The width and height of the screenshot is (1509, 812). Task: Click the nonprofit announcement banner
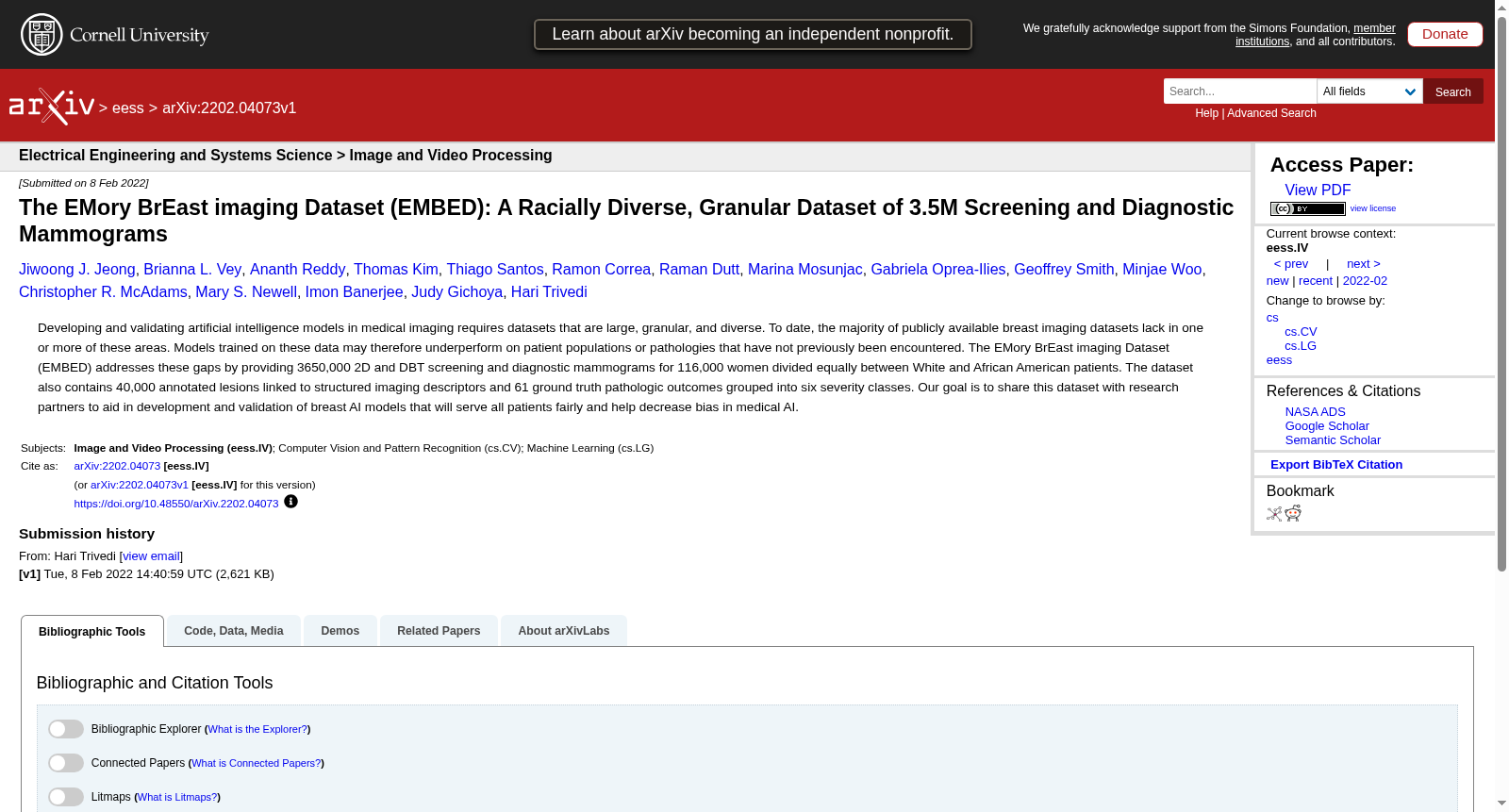pyautogui.click(x=753, y=34)
